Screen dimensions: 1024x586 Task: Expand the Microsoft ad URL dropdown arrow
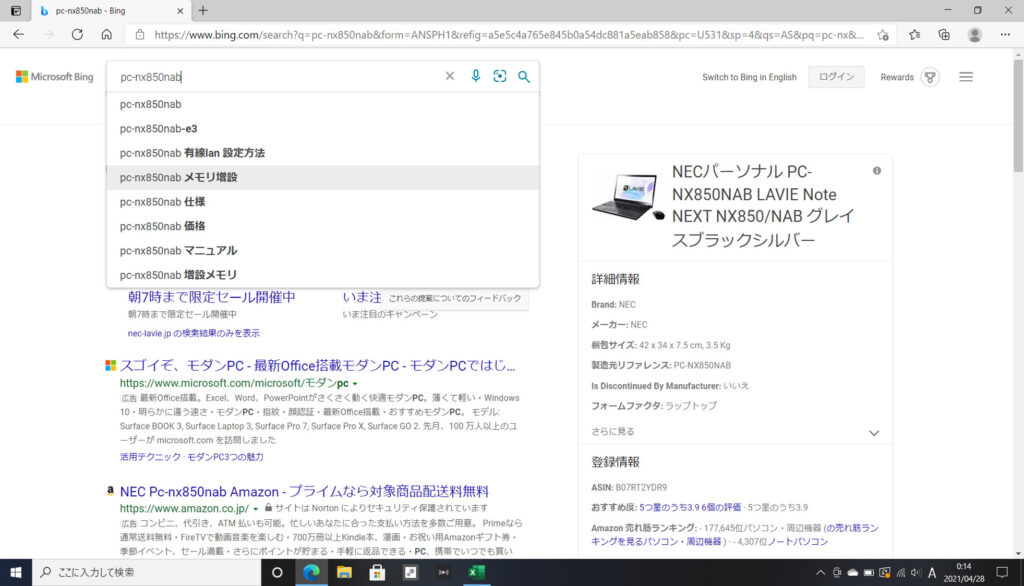[354, 384]
